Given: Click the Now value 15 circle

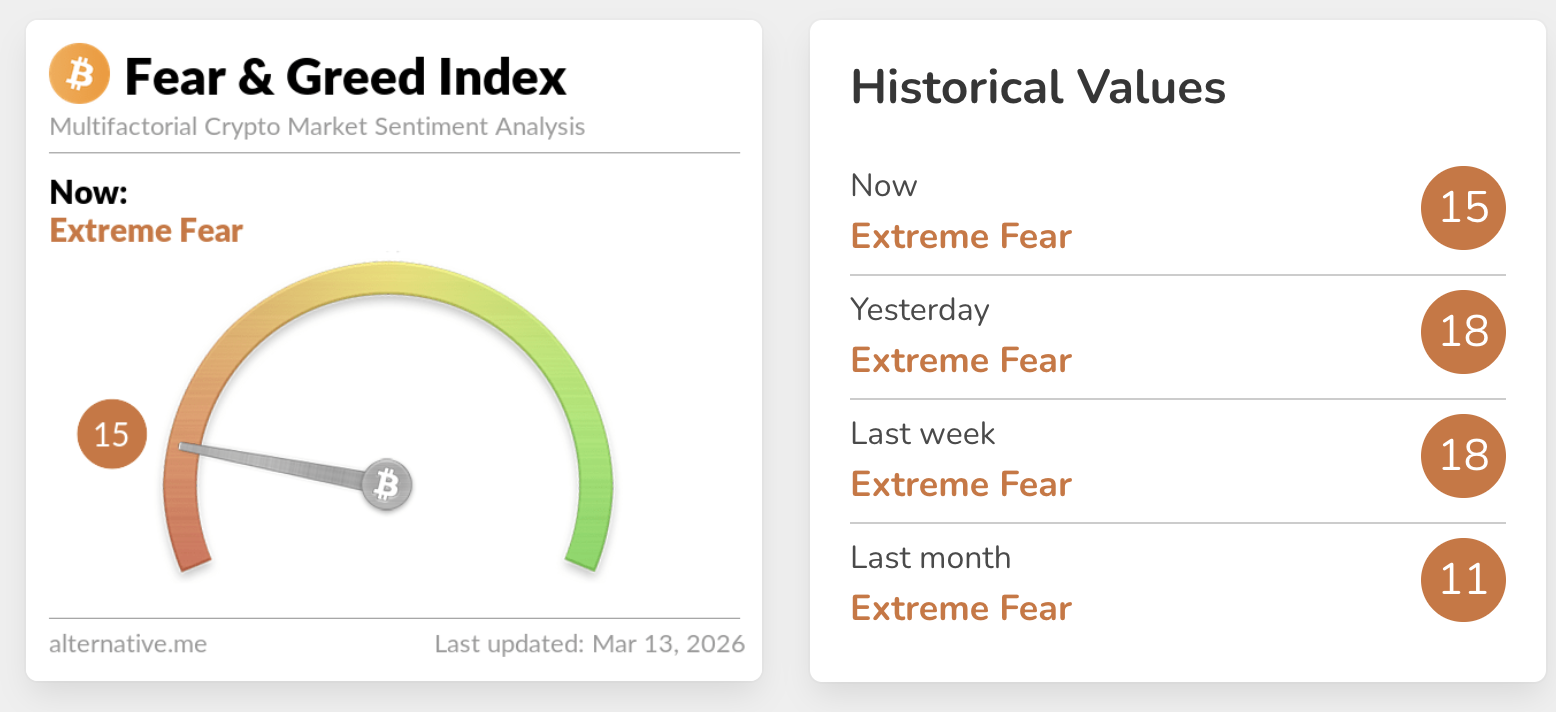Looking at the screenshot, I should tap(1463, 208).
